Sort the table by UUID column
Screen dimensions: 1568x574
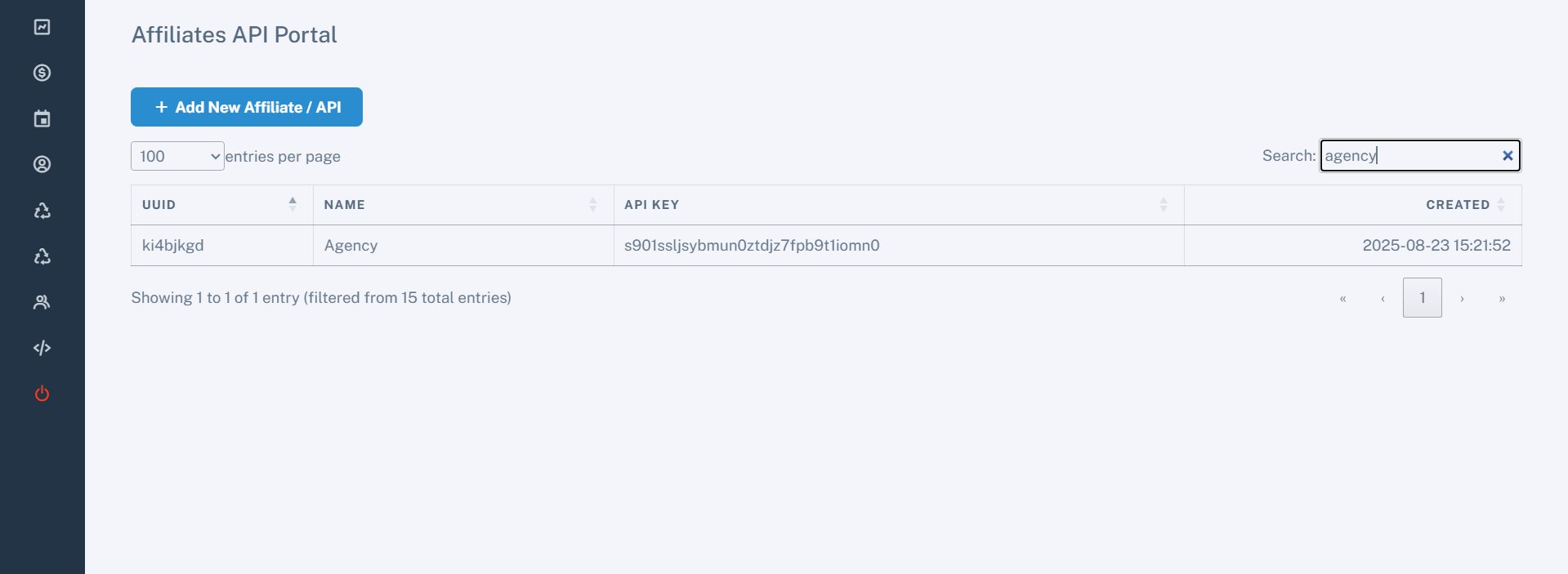point(221,205)
